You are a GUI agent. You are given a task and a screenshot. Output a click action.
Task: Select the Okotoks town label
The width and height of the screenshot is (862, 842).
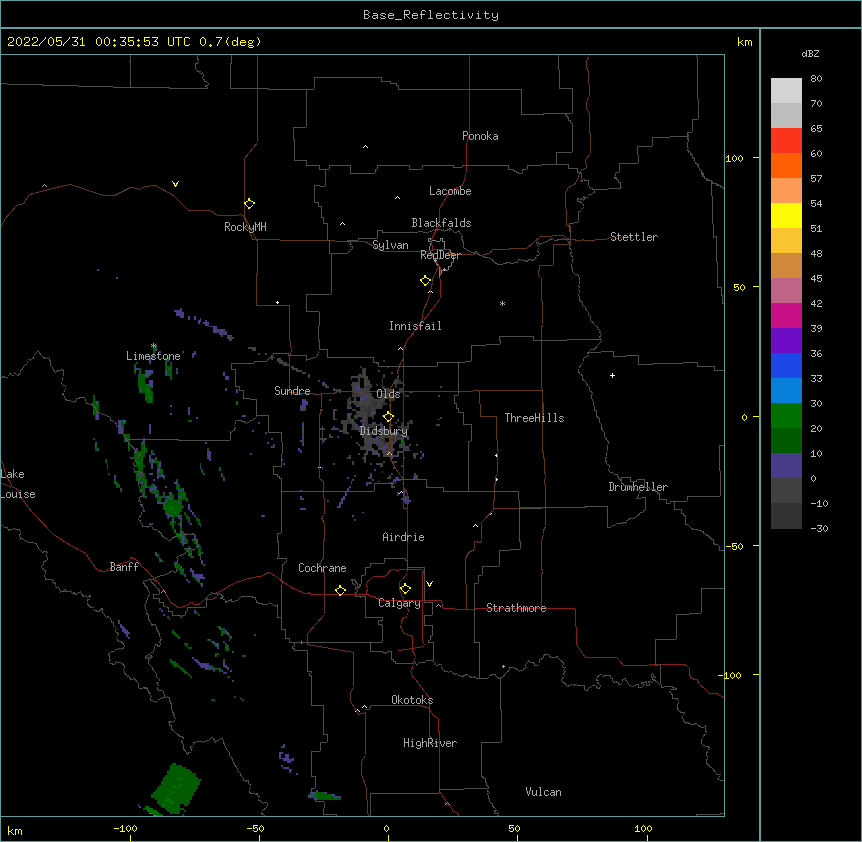pyautogui.click(x=412, y=700)
